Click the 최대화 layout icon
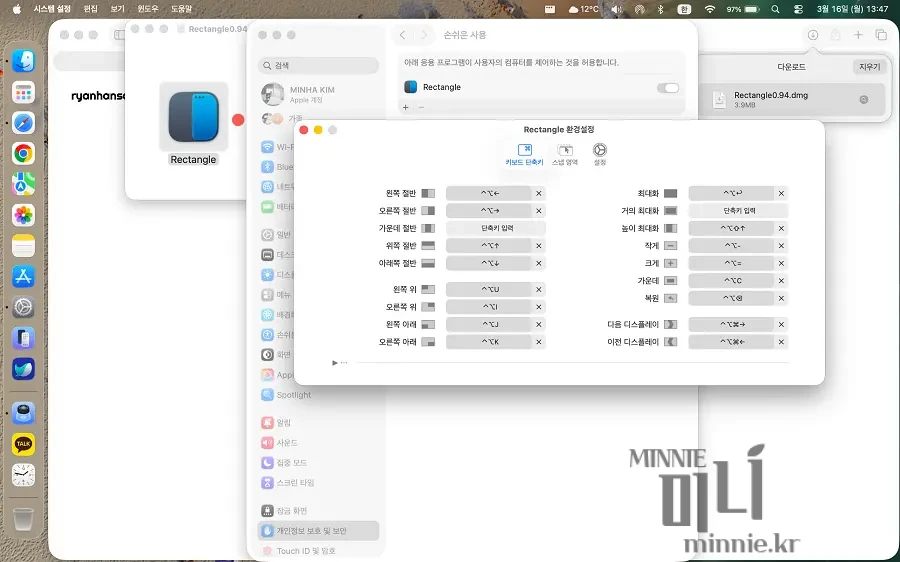Viewport: 900px width, 562px height. pyautogui.click(x=670, y=193)
